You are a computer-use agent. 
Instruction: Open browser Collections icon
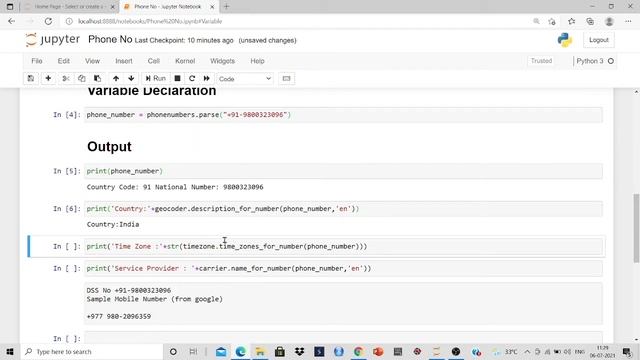[590, 21]
